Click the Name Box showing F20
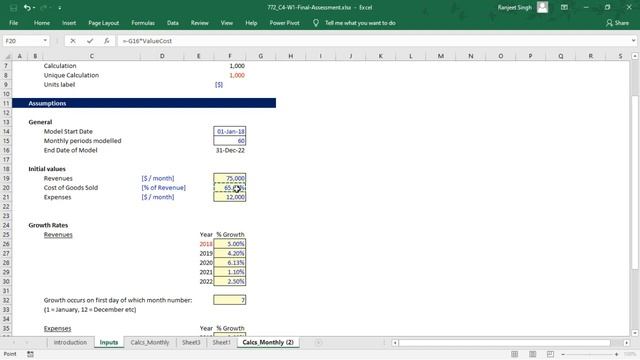The height and width of the screenshot is (360, 640). click(22, 41)
